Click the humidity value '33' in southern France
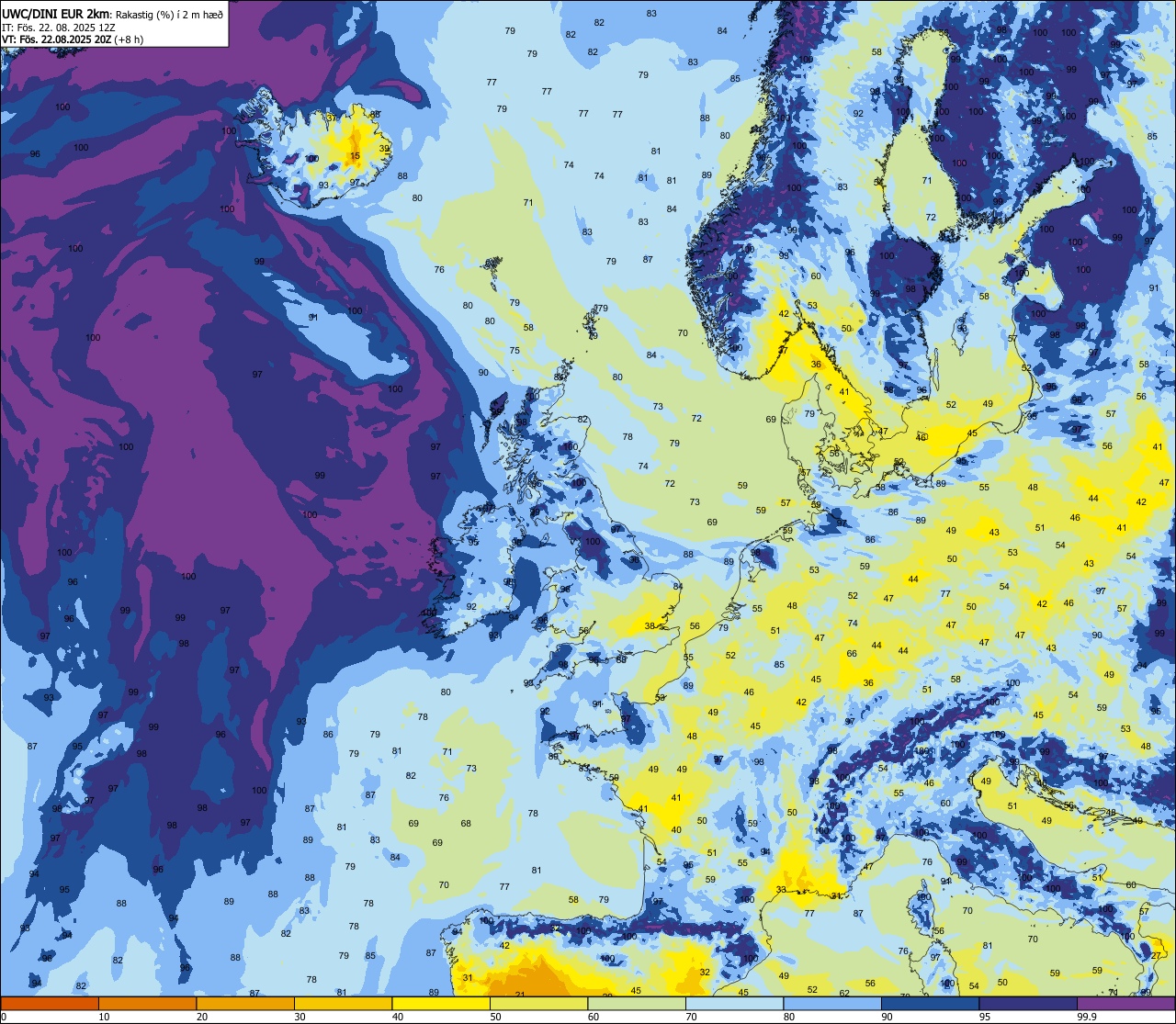Viewport: 1176px width, 1024px height. [780, 889]
